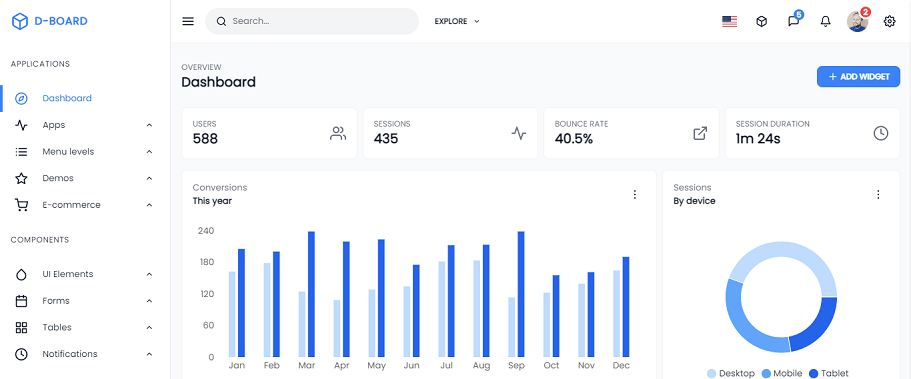Select Dashboard in the sidebar
Viewport: 911px width, 379px height.
[x=85, y=98]
